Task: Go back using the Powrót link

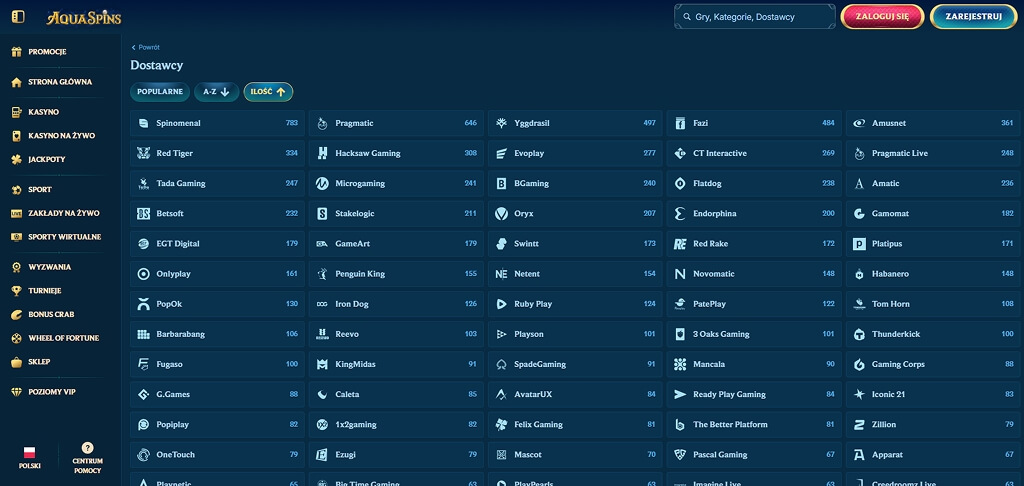Action: [146, 48]
